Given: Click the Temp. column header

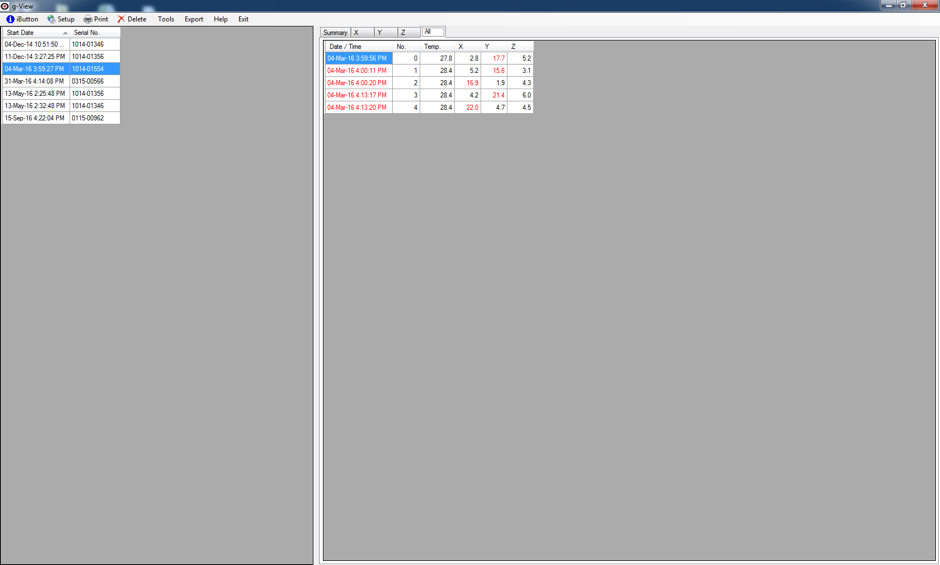Looking at the screenshot, I should (432, 47).
